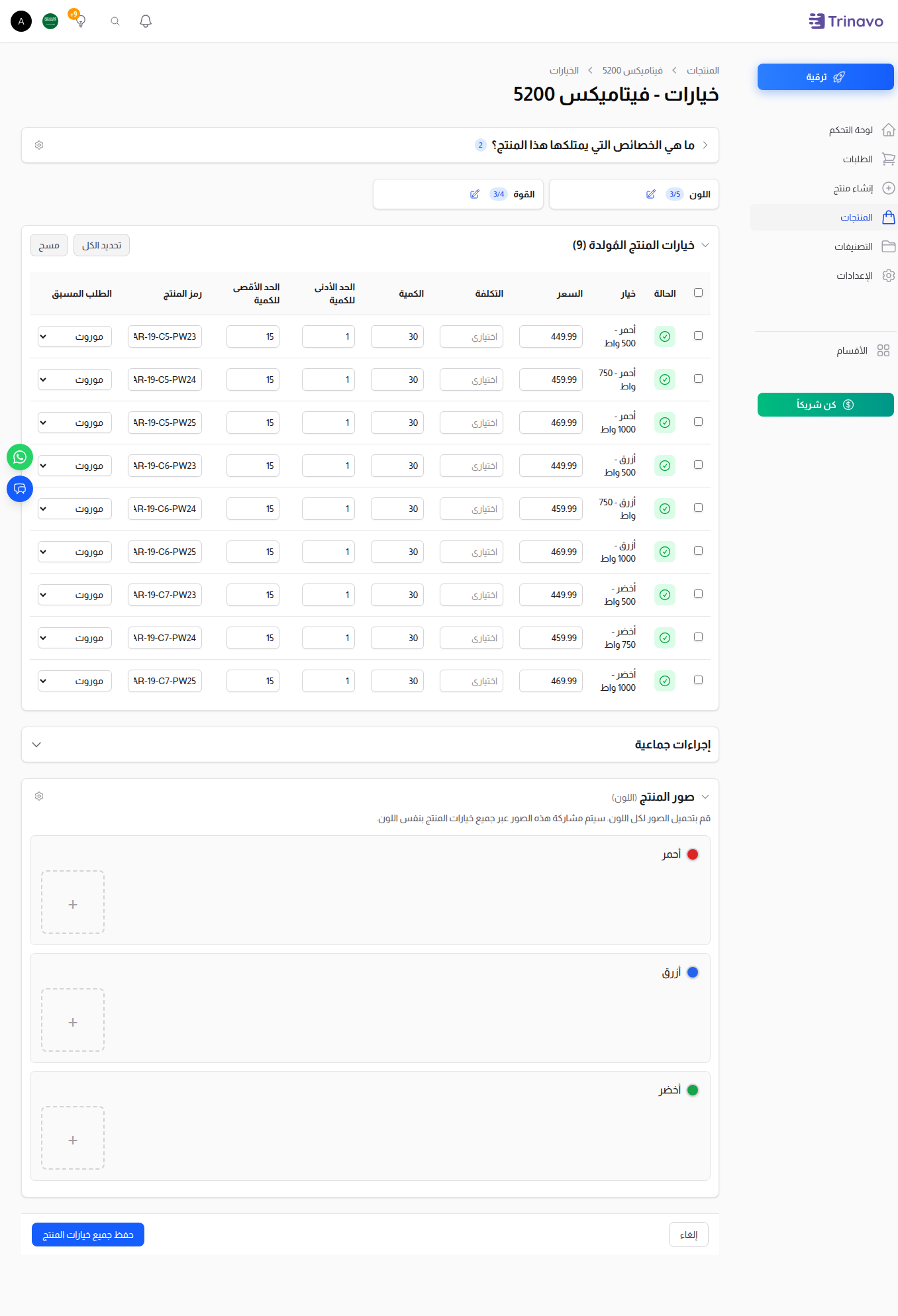898x1316 pixels.
Task: Click the مسح clear button
Action: click(x=49, y=246)
